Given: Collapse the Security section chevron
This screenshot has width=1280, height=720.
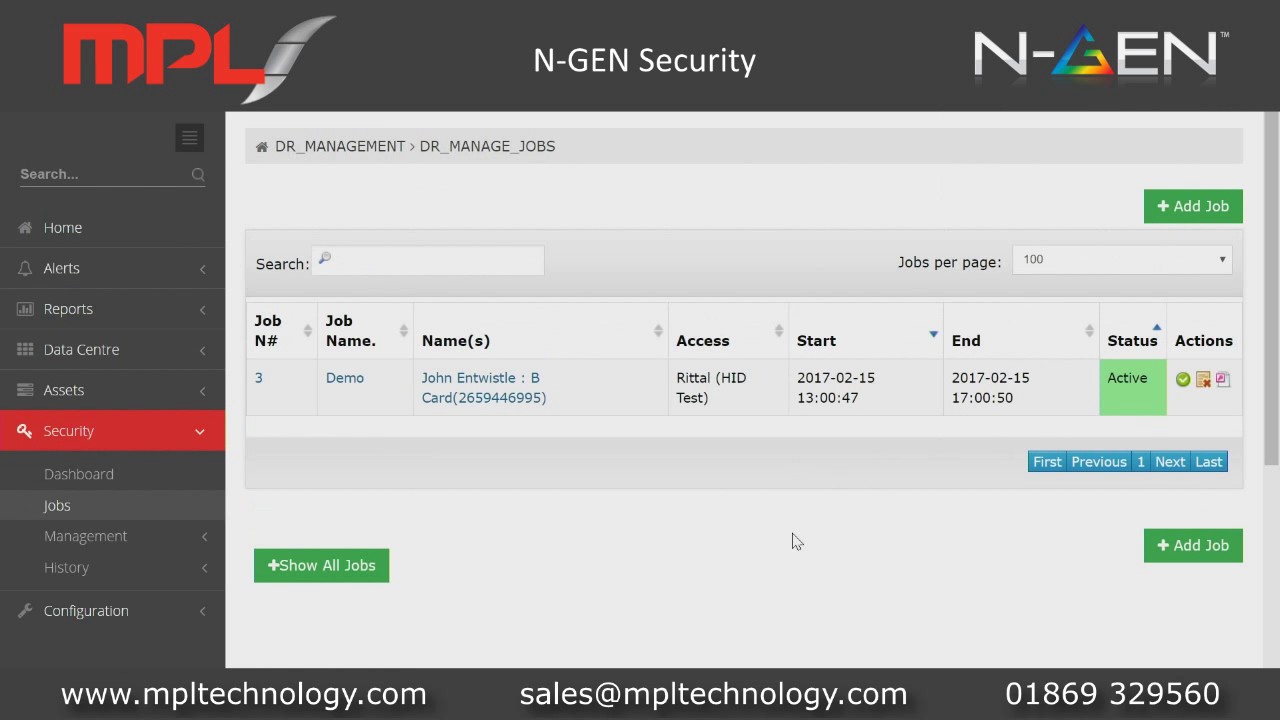Looking at the screenshot, I should pyautogui.click(x=199, y=430).
